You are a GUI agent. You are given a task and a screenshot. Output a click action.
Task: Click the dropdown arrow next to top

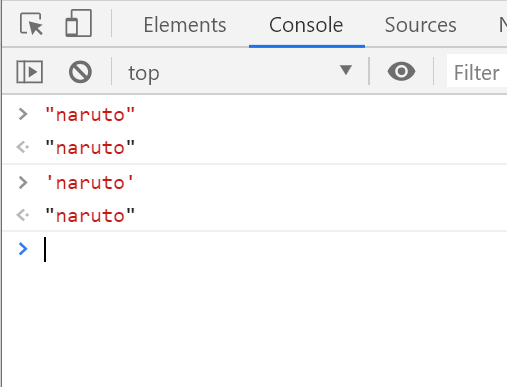pyautogui.click(x=346, y=70)
